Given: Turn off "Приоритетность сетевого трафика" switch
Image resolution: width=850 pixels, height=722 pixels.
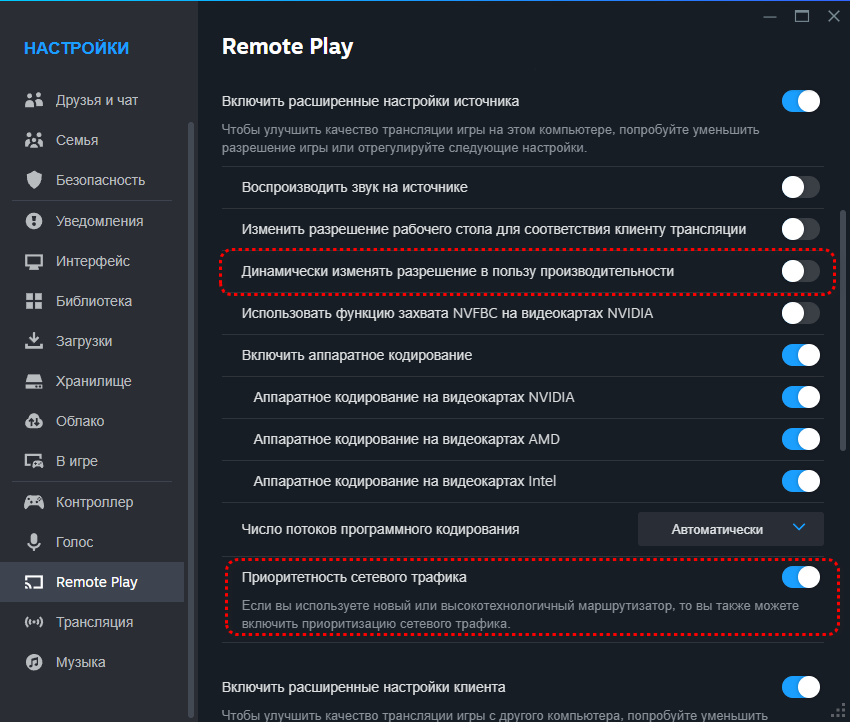Looking at the screenshot, I should (x=800, y=577).
